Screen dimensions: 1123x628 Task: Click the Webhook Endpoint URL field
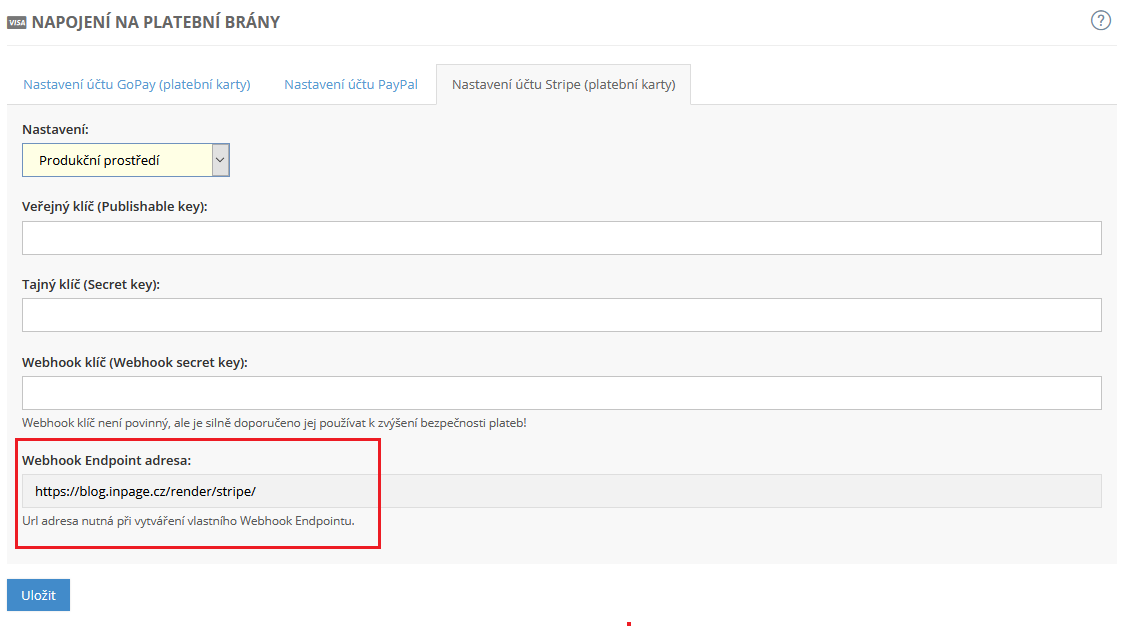pos(561,491)
